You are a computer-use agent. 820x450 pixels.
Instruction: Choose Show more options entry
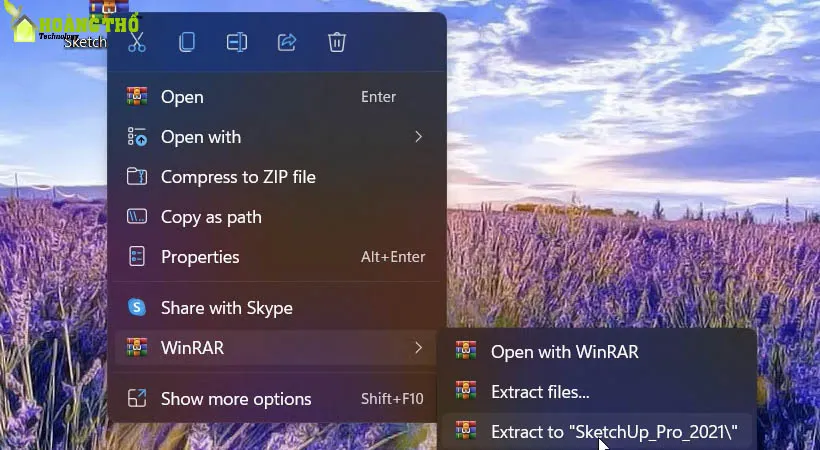(236, 399)
